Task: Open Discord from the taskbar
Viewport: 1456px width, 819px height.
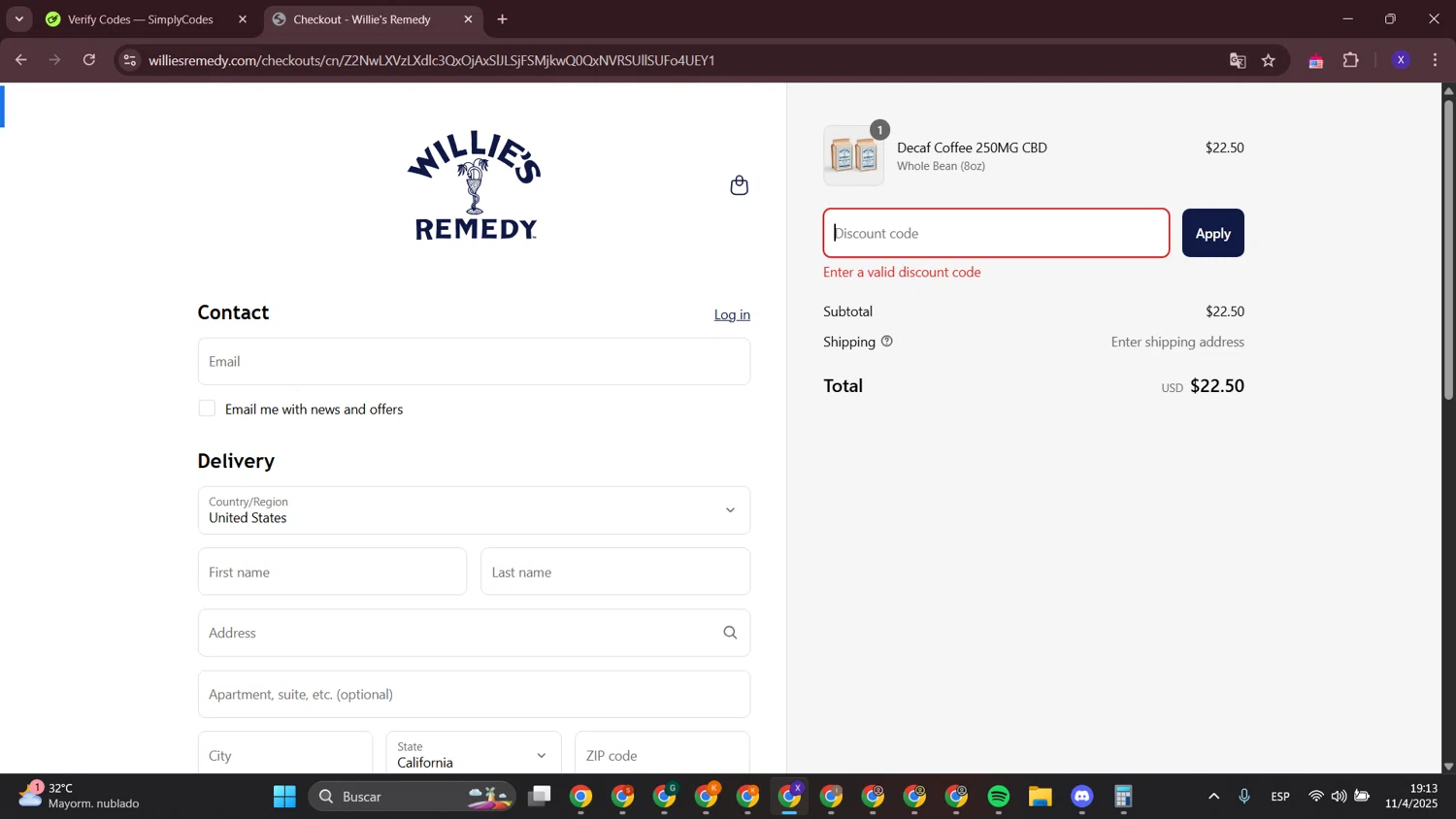Action: click(x=1081, y=797)
